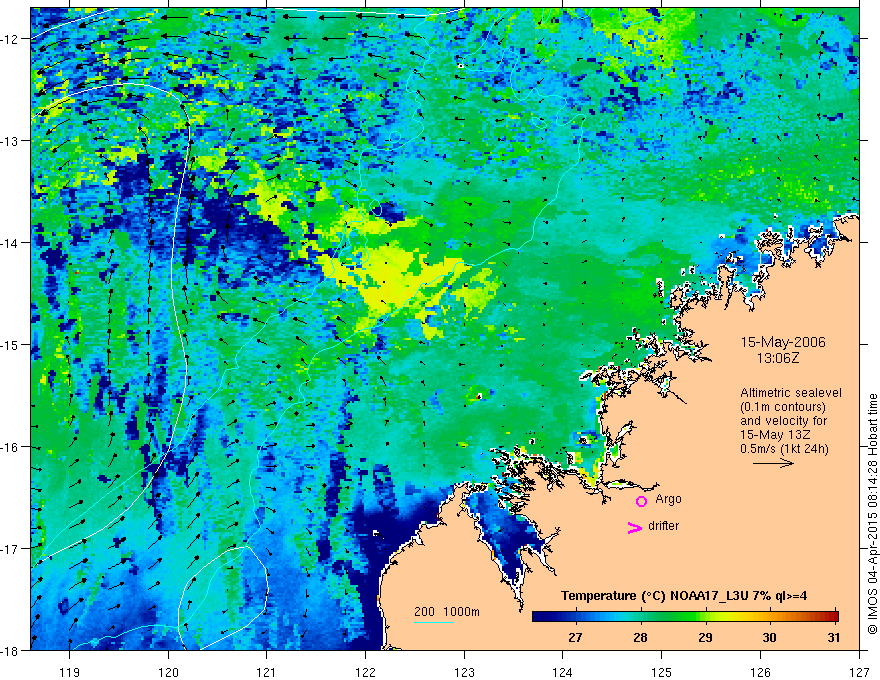The image size is (880, 680).
Task: Click the '200 1000m' depth legend text
Action: [x=447, y=612]
